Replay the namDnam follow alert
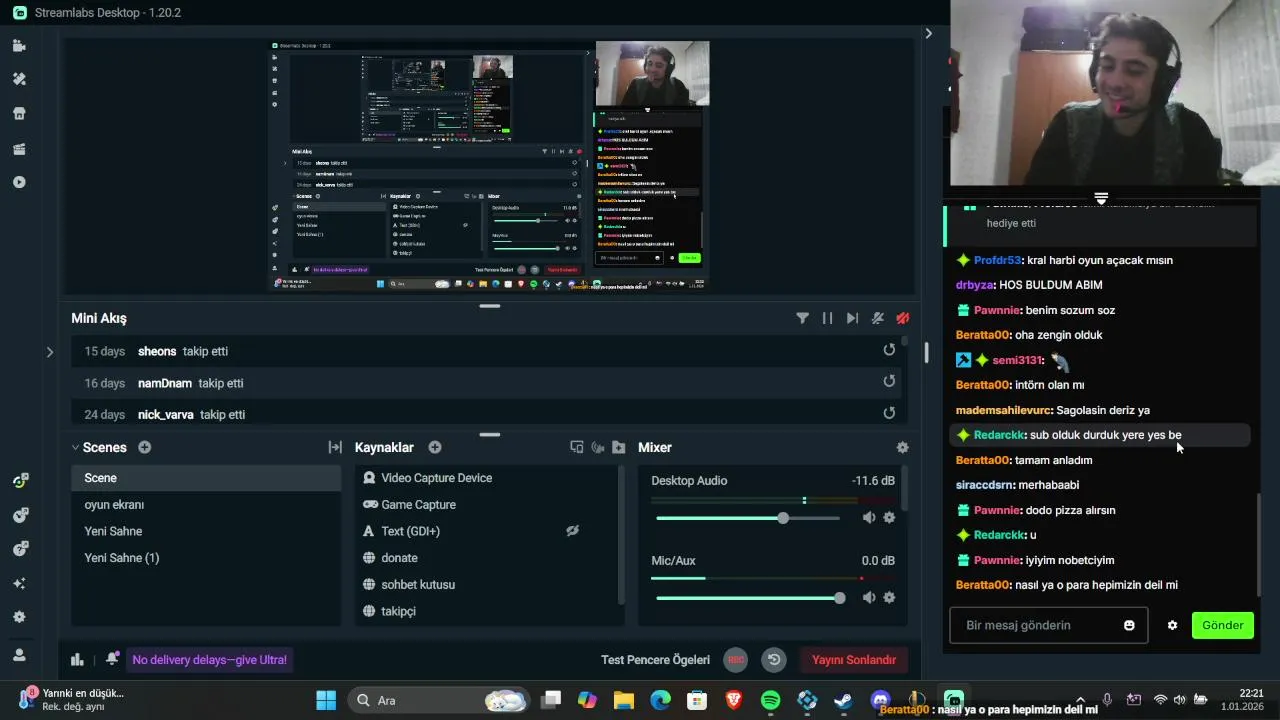 click(889, 381)
